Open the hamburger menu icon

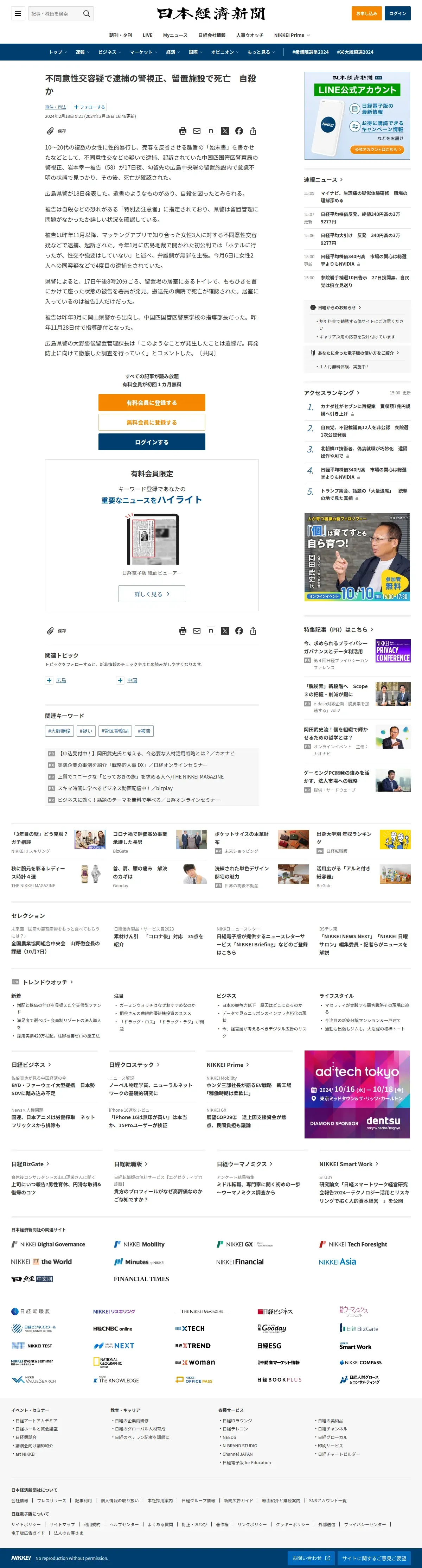click(x=18, y=13)
